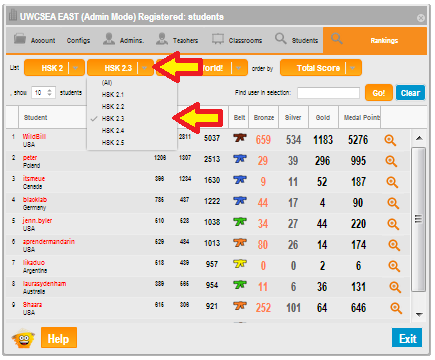Close the dialog with the X icon

tap(421, 18)
